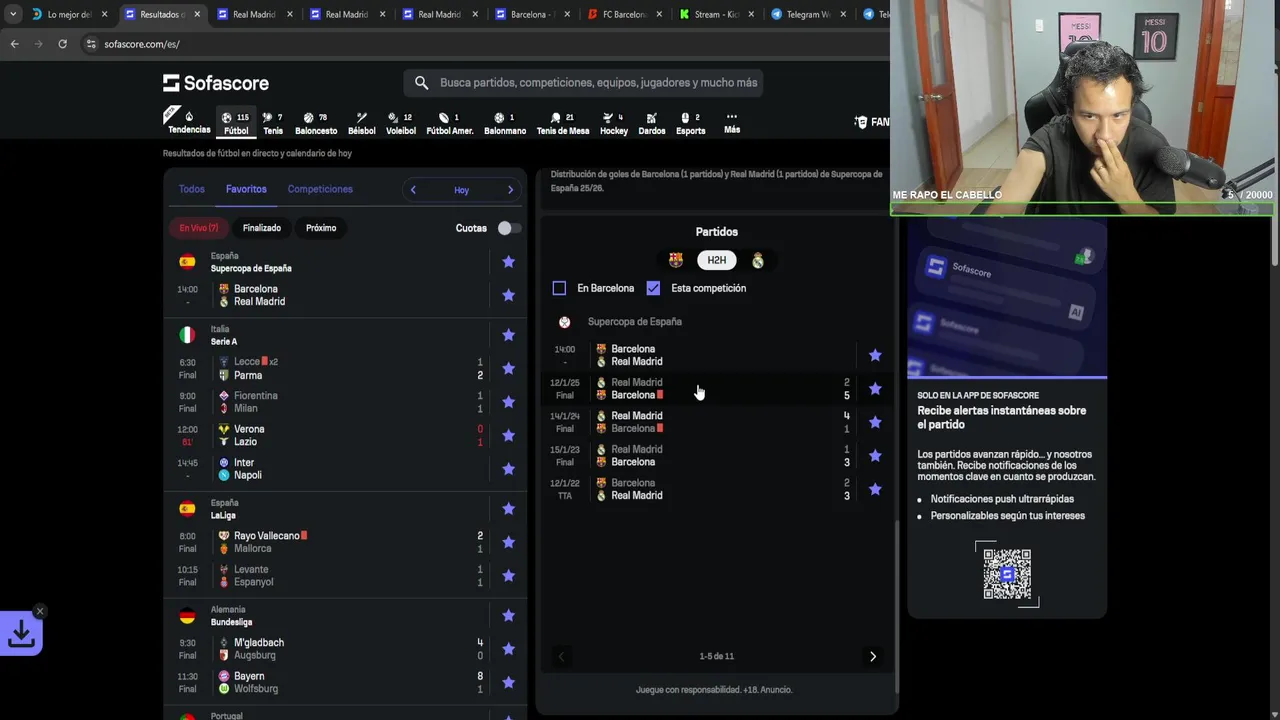The image size is (1280, 720).
Task: Toggle favorite star for Bayern vs Wolfsburg
Action: [x=508, y=682]
